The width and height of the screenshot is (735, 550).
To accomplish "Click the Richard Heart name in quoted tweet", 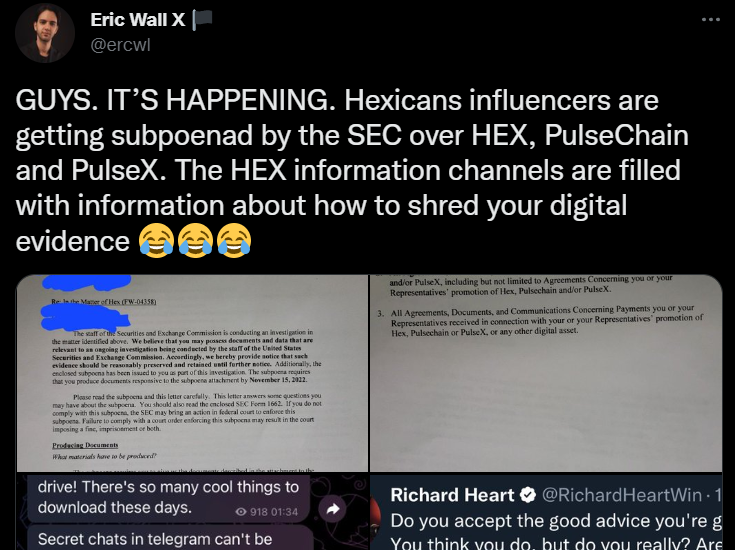I will [x=452, y=495].
